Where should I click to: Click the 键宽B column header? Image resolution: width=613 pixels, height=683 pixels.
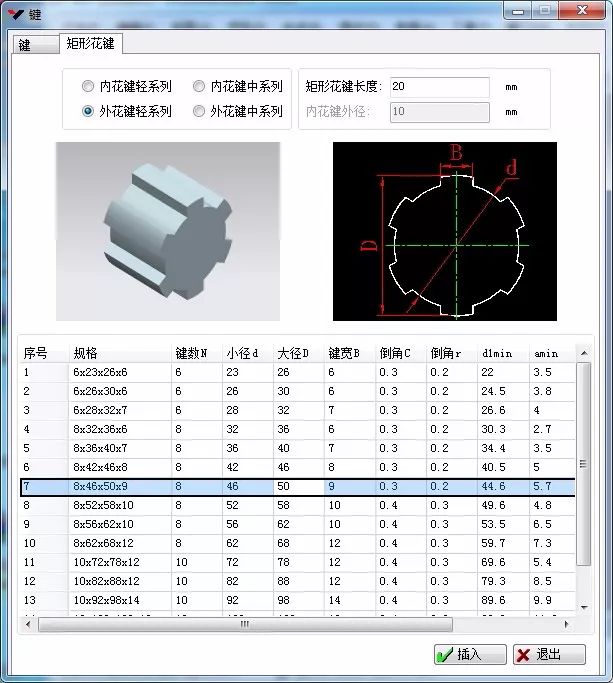pyautogui.click(x=349, y=353)
